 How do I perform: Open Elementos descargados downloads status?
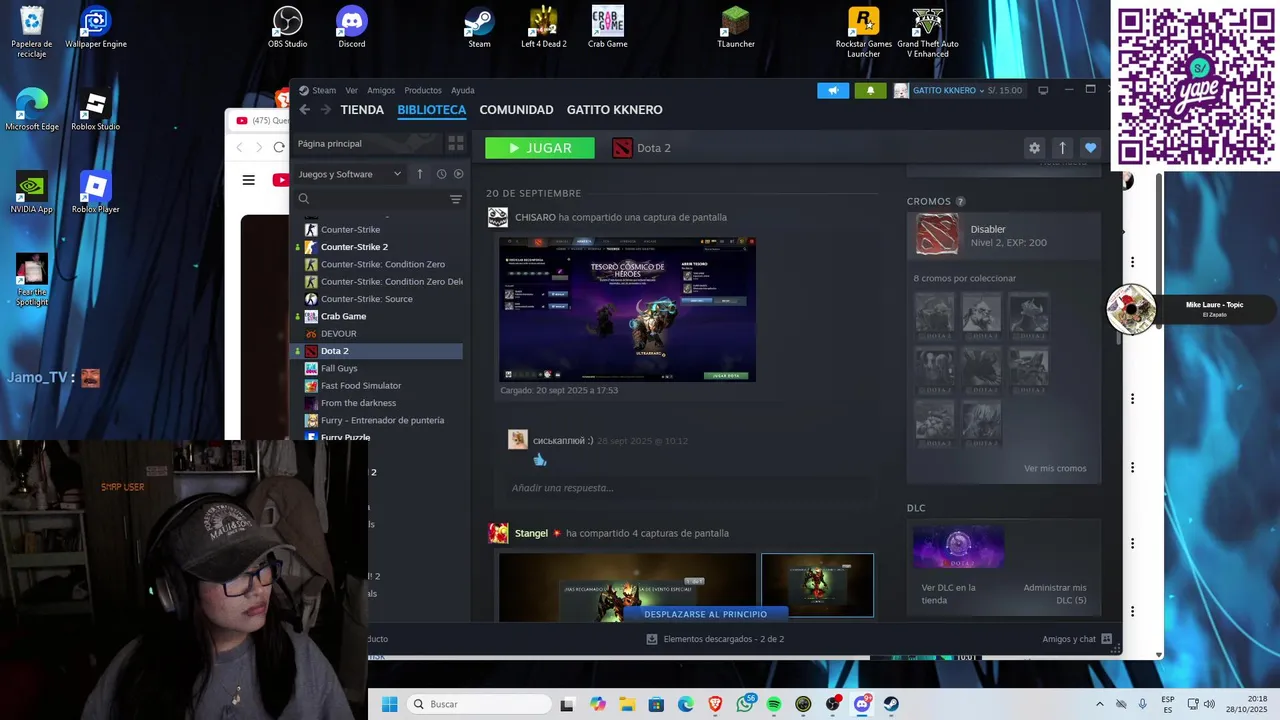(x=714, y=639)
